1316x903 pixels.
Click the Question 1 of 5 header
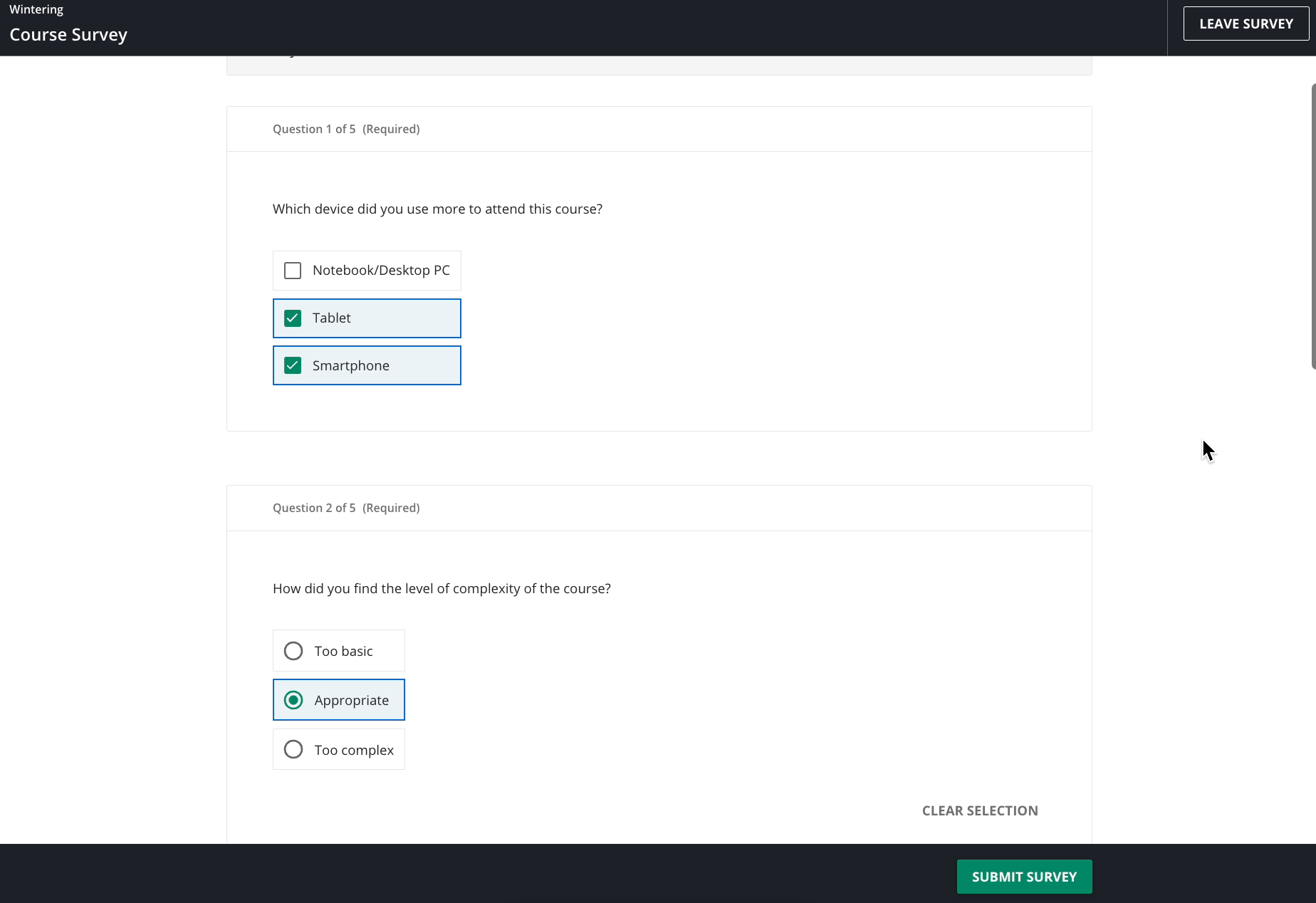pos(314,129)
